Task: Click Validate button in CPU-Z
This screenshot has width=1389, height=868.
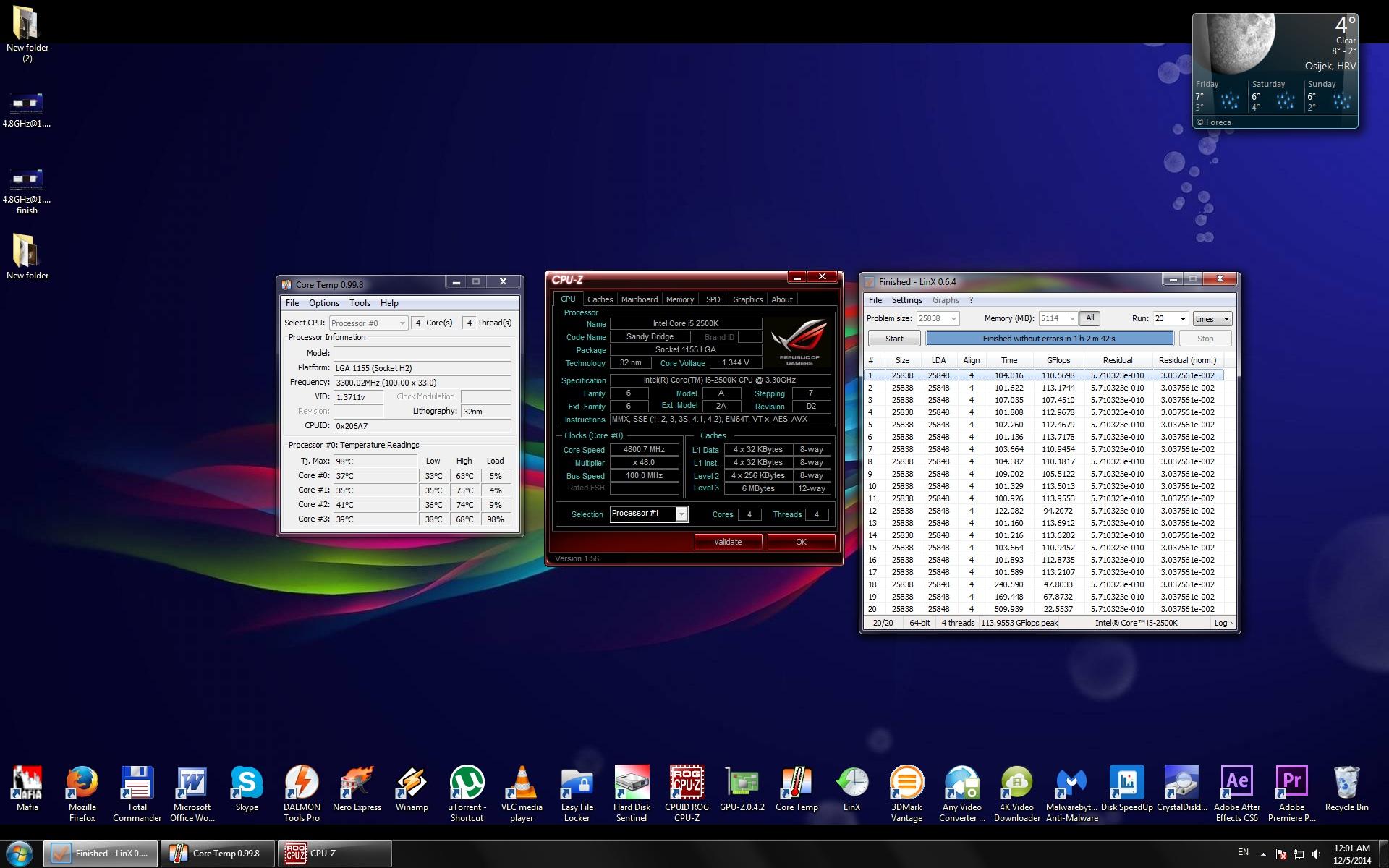Action: [728, 542]
